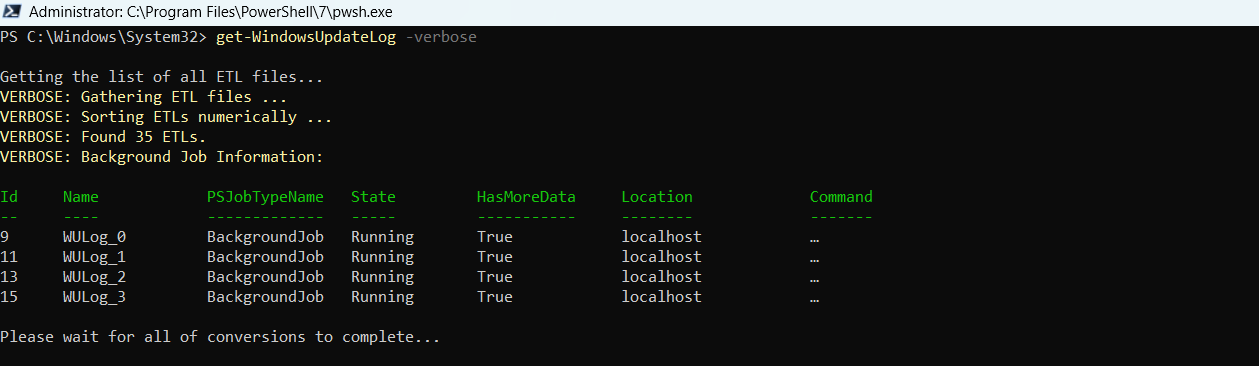Click the Name column header
Screen dimensions: 1259x366
click(x=81, y=197)
